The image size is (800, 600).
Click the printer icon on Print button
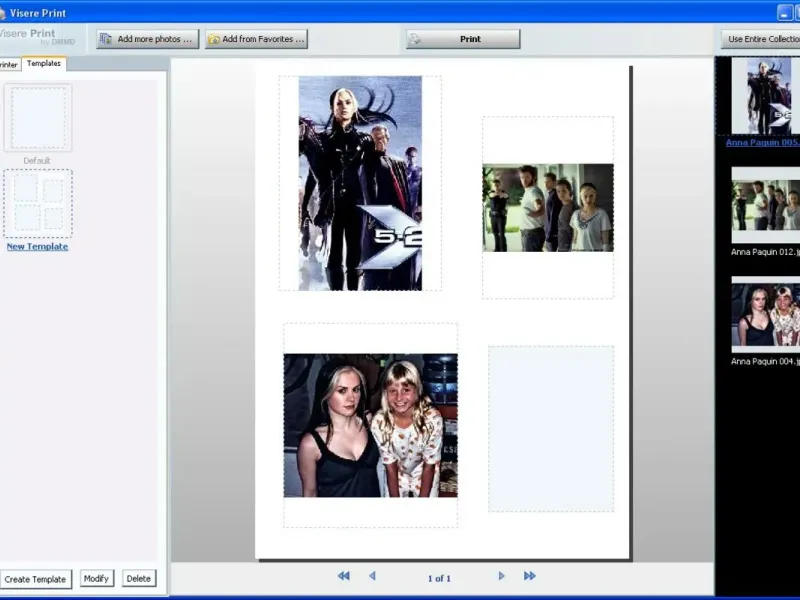(415, 39)
